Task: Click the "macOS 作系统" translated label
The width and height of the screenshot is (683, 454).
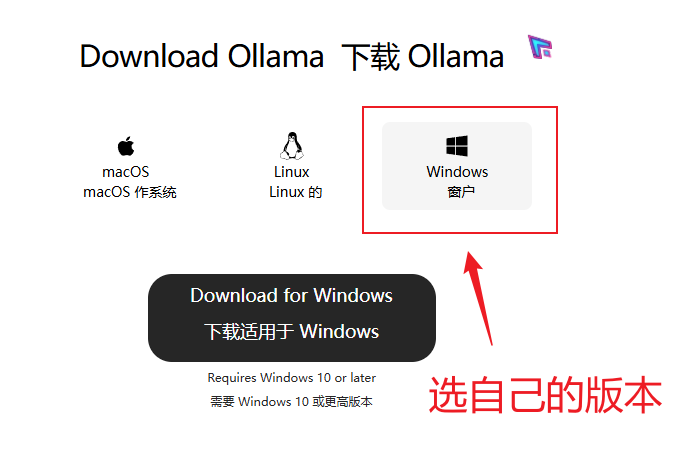Action: 130,192
